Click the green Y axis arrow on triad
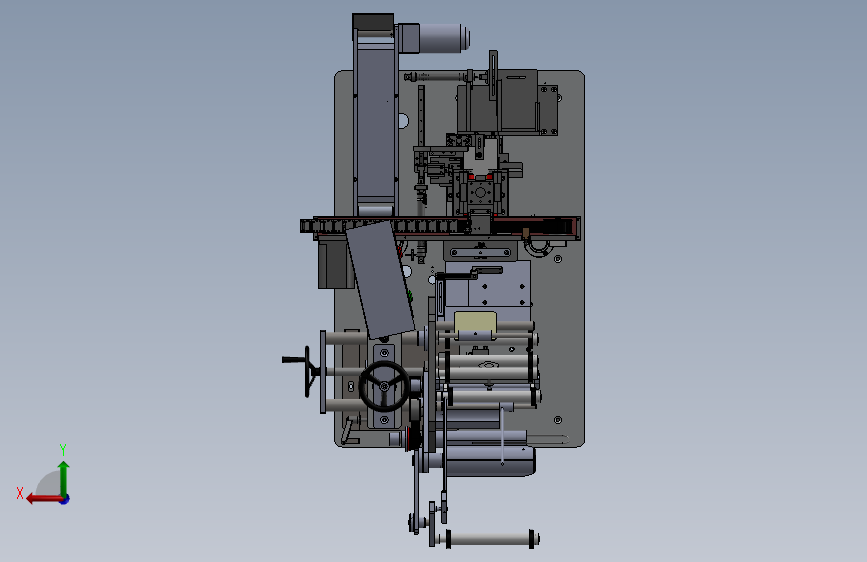This screenshot has width=867, height=562. (64, 477)
